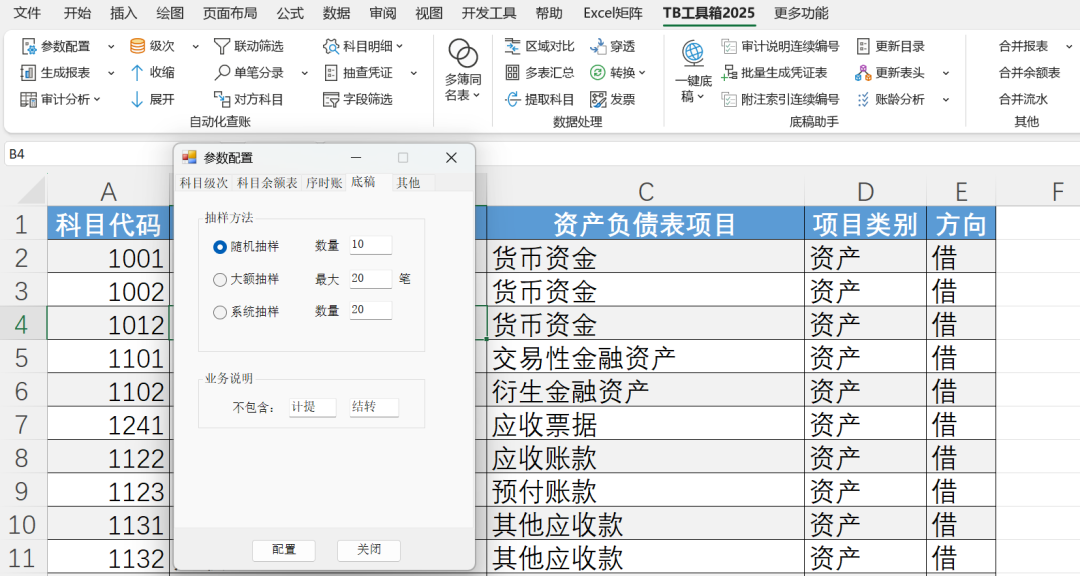This screenshot has width=1080, height=576.
Task: Click the 科目明细 icon
Action: click(331, 46)
